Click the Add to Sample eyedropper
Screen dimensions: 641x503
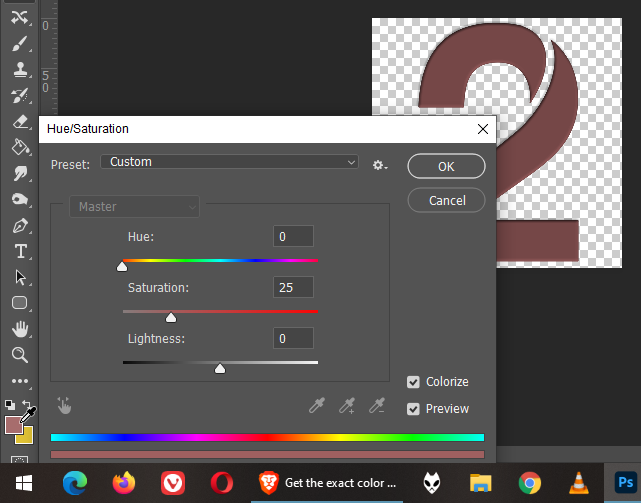click(x=347, y=406)
